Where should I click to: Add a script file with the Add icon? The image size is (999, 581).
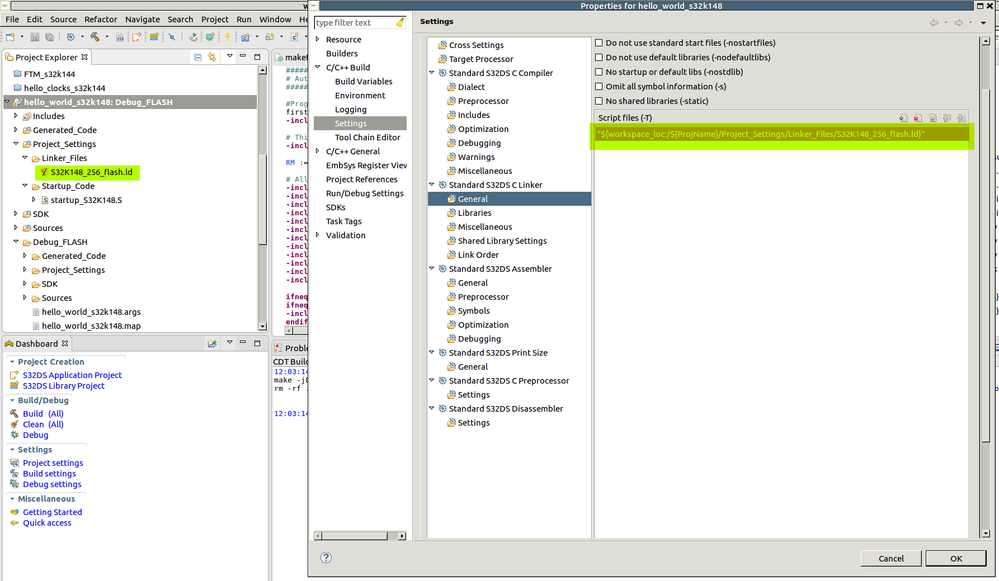point(903,118)
